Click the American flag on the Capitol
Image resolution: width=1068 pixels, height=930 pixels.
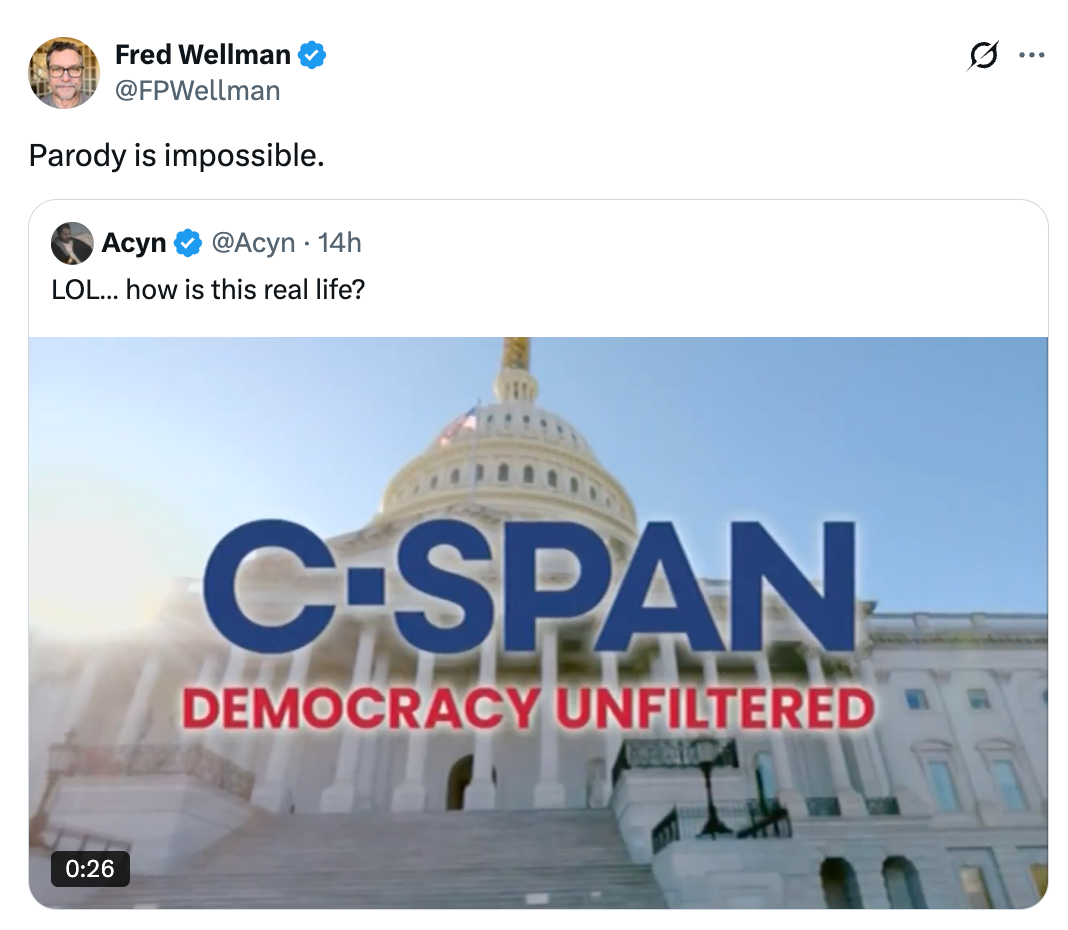coord(459,423)
